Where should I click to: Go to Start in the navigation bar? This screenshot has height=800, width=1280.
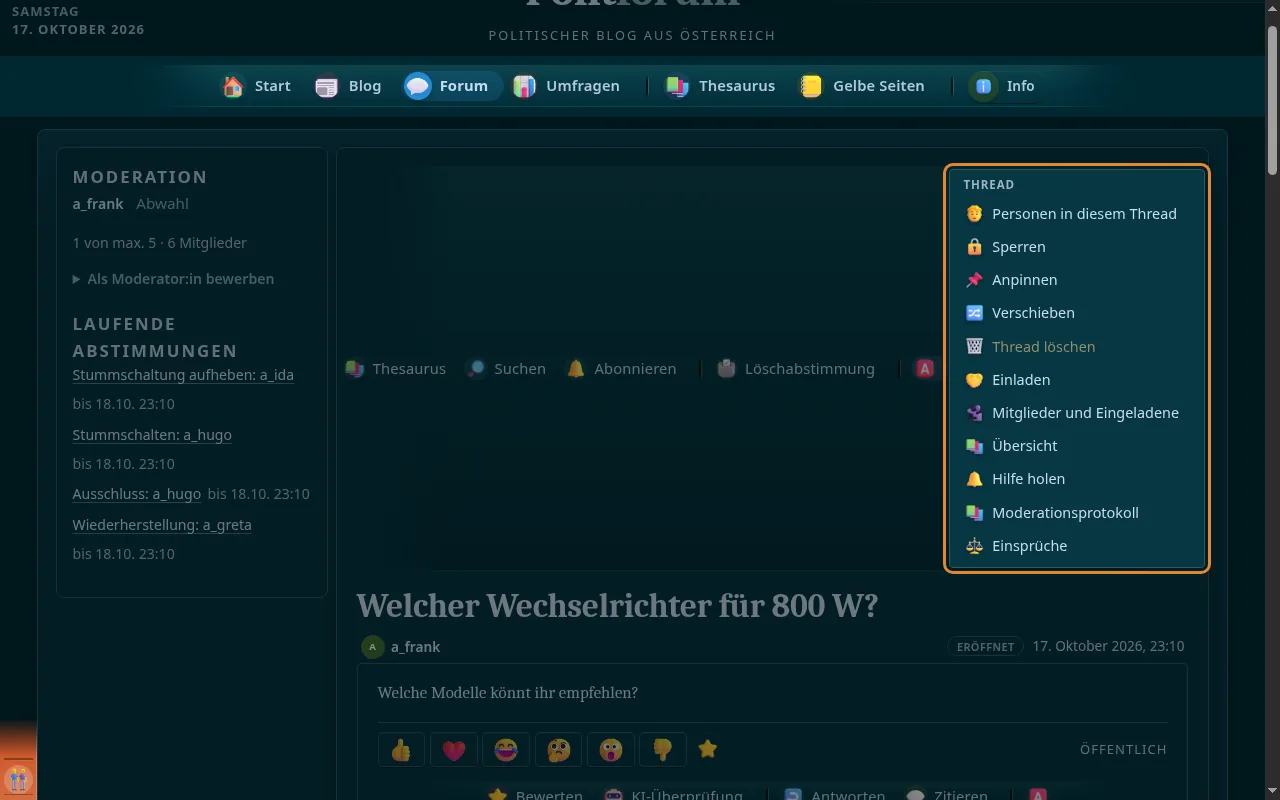tap(257, 86)
